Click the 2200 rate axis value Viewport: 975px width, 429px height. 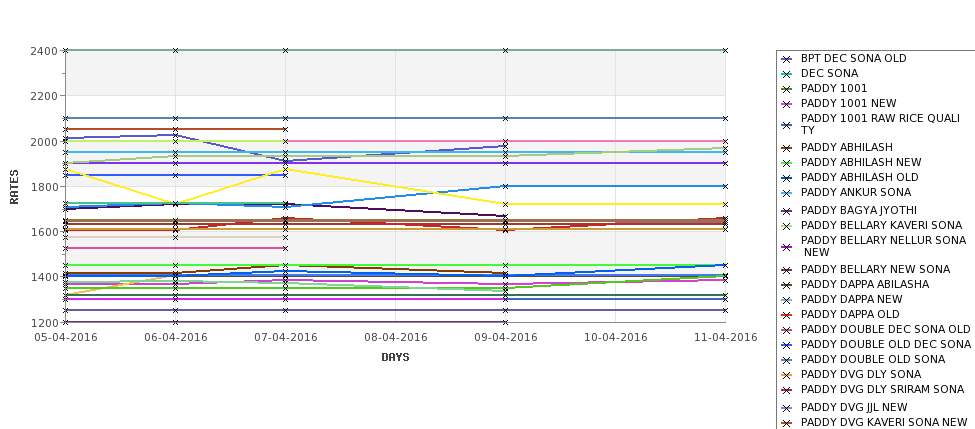(x=44, y=96)
